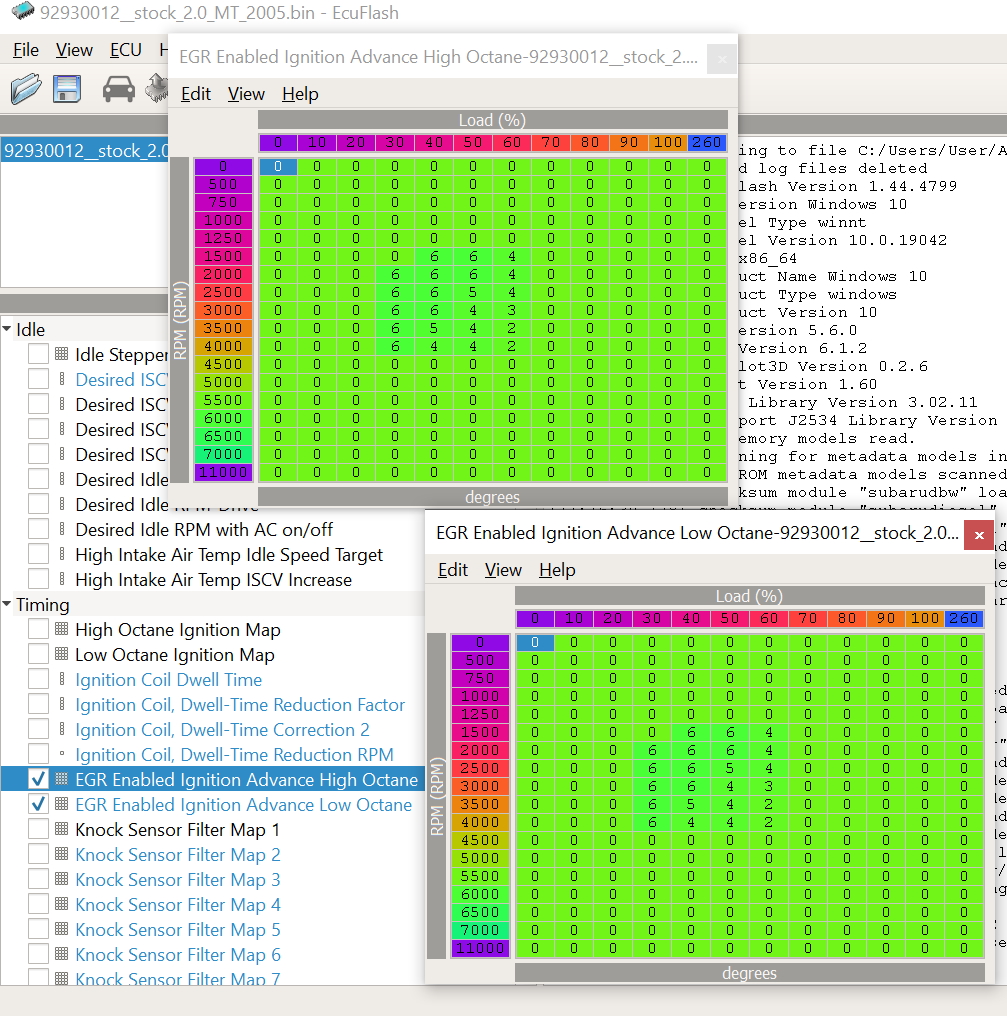
Task: Click the Save ROM floppy disk icon
Action: [x=67, y=89]
